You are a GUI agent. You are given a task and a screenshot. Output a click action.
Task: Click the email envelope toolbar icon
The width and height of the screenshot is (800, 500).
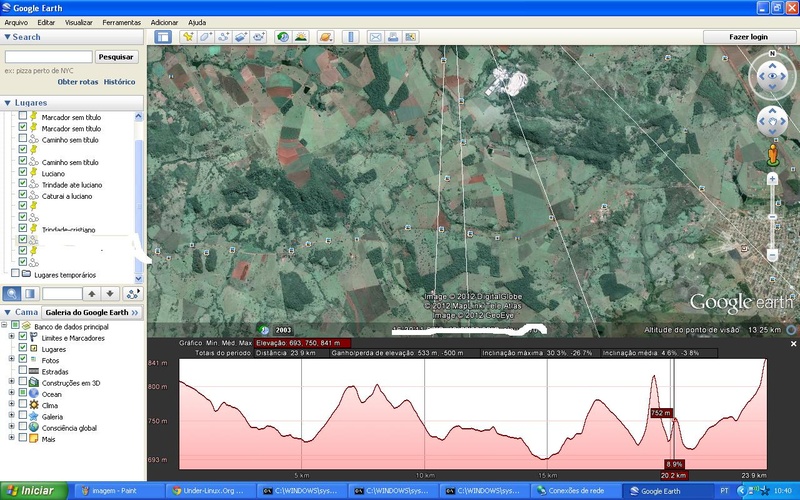(376, 37)
